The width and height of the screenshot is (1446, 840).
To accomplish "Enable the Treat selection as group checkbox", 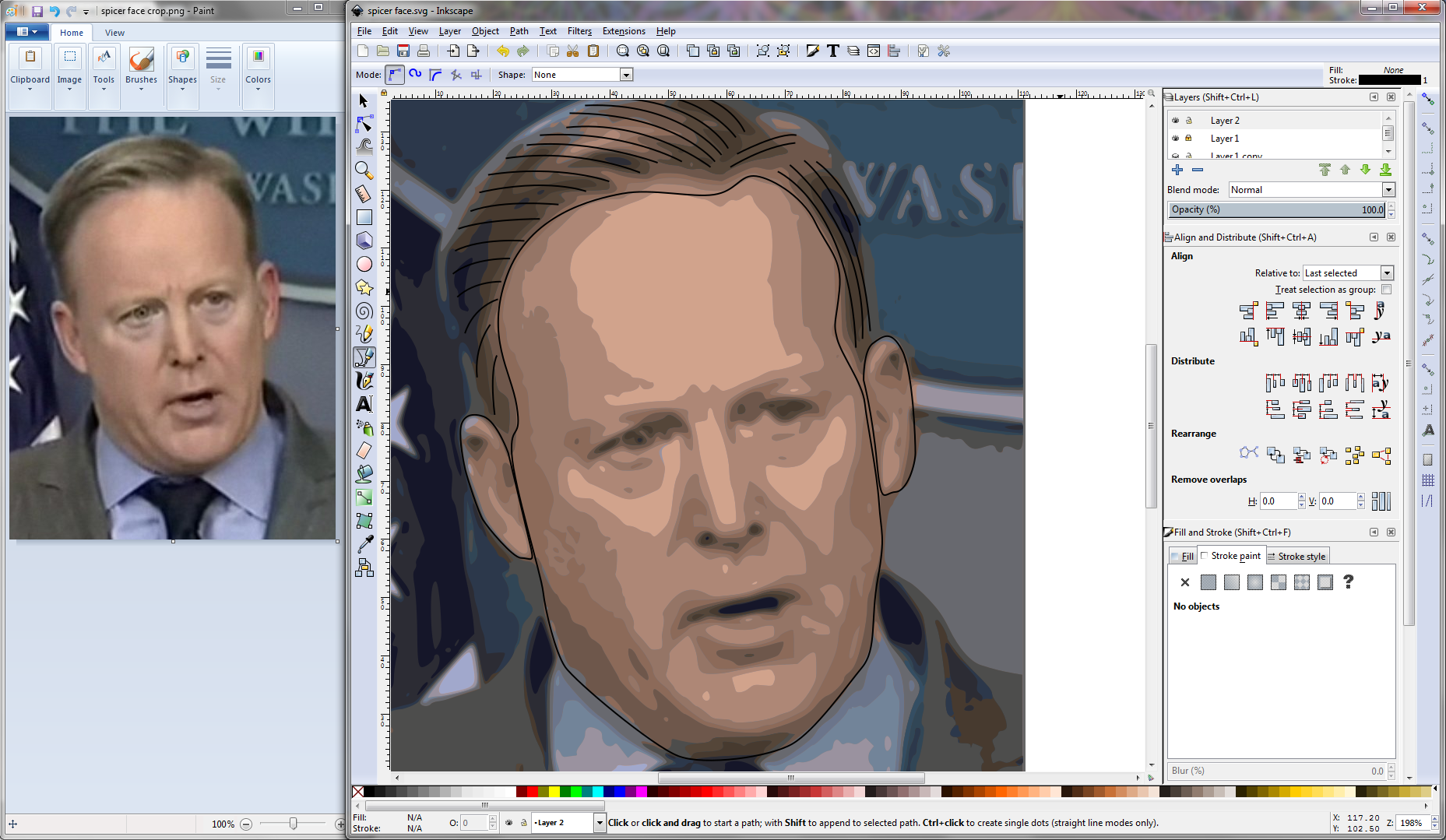I will (x=1387, y=289).
